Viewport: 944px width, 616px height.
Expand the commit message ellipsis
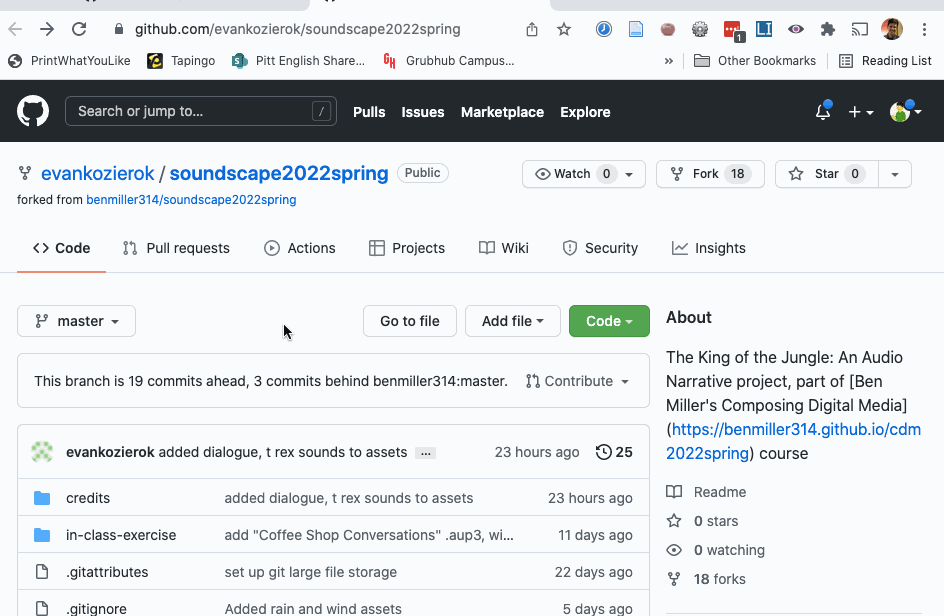click(x=425, y=453)
